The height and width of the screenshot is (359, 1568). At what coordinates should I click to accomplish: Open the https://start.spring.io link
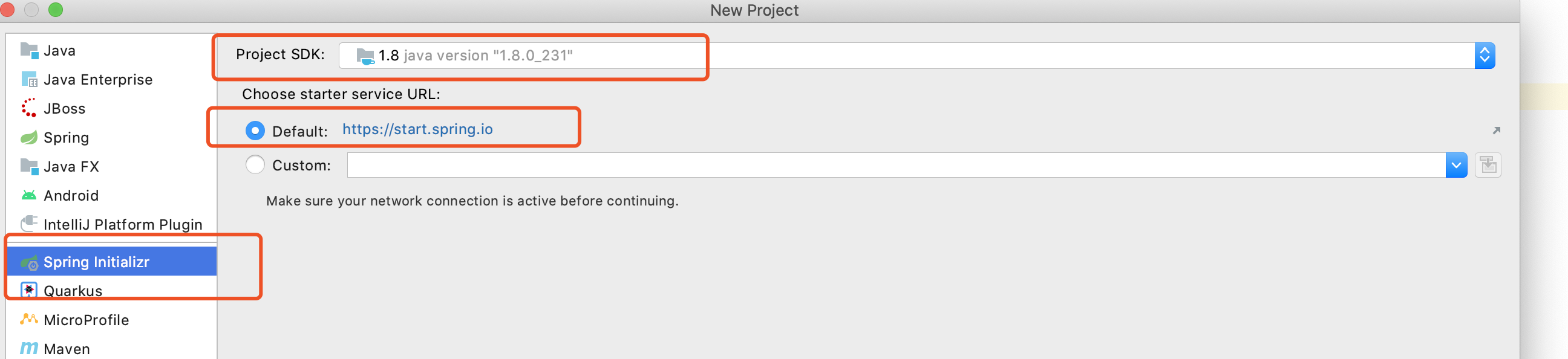(417, 129)
